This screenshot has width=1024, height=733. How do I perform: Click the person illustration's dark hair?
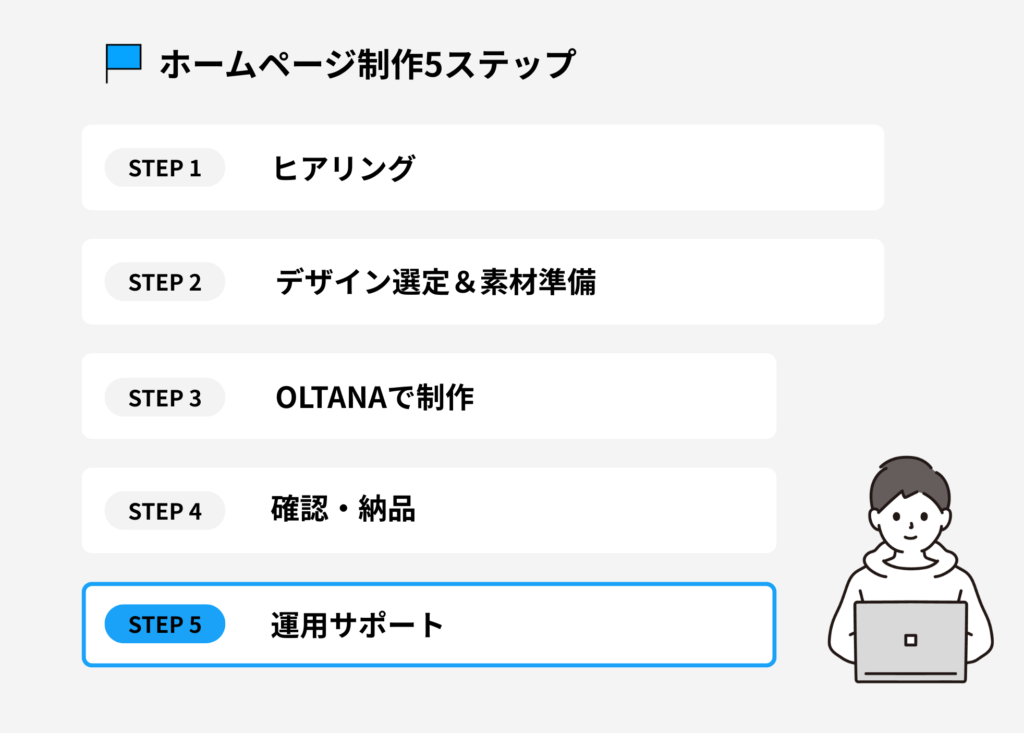[x=908, y=478]
